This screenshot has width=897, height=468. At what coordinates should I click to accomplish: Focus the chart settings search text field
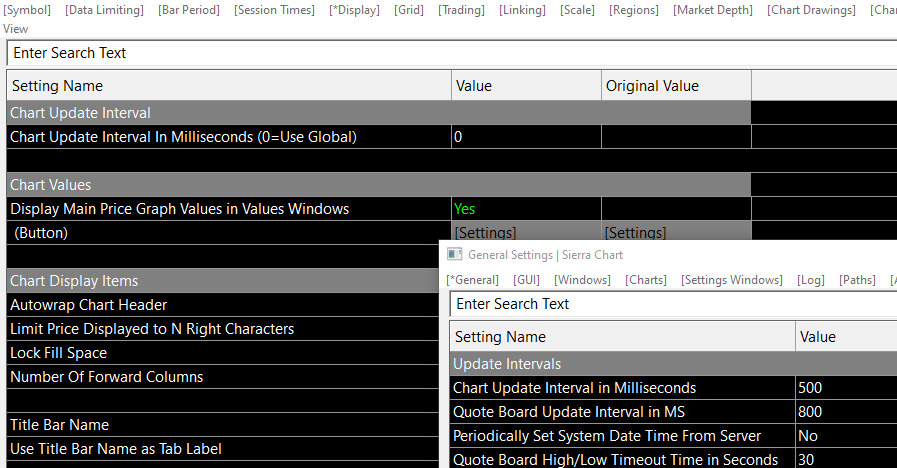click(x=452, y=53)
